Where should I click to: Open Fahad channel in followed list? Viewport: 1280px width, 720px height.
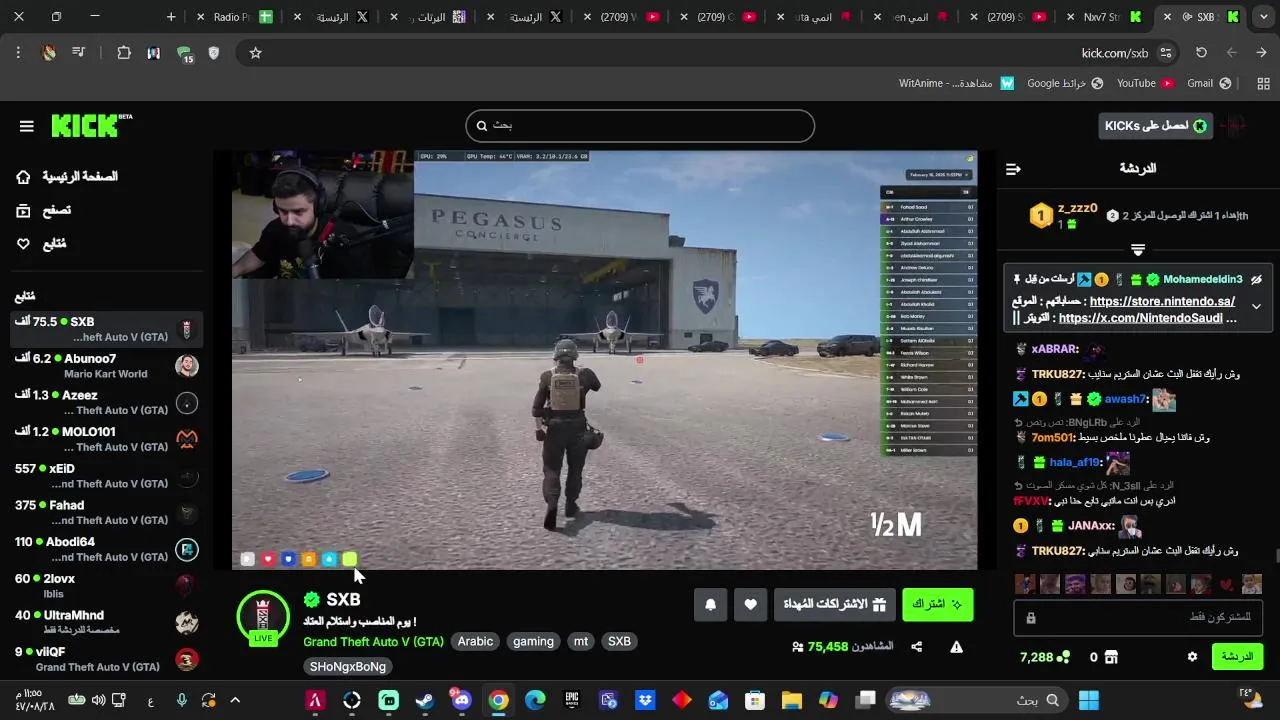click(x=106, y=512)
